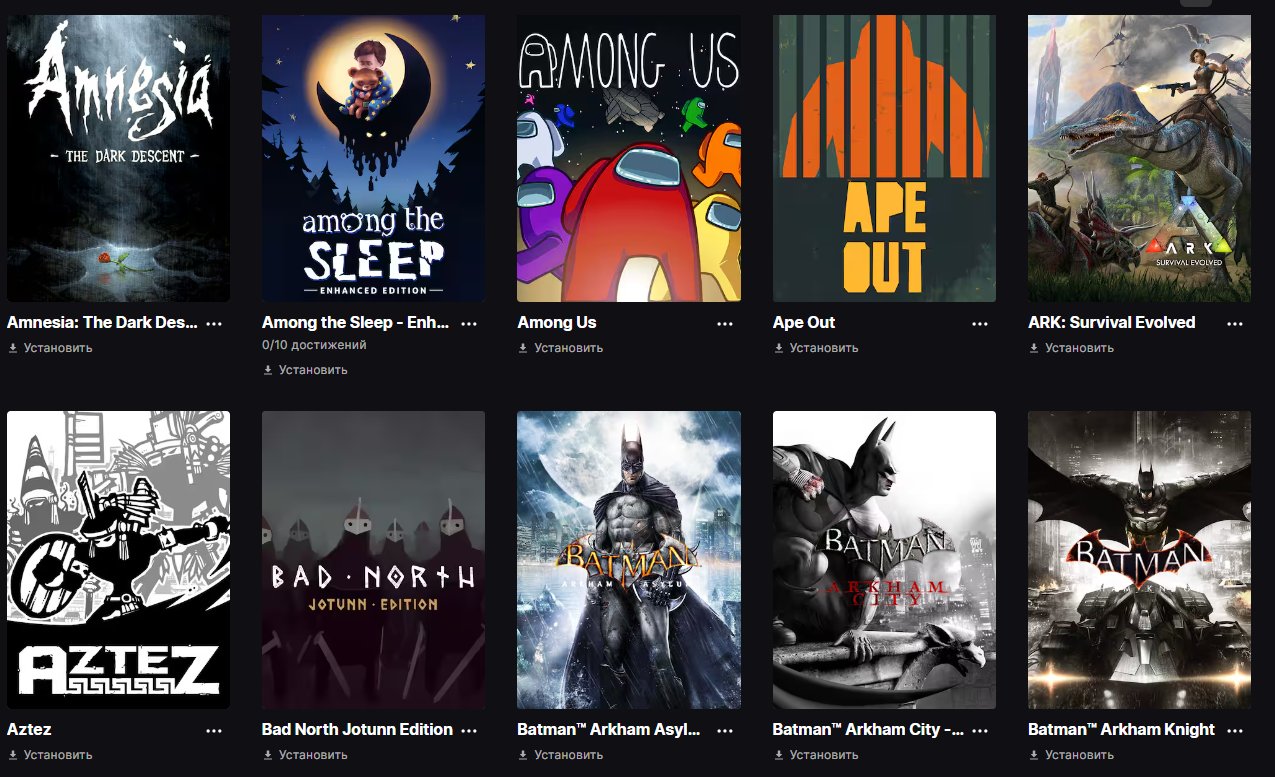Open the Batman Arkham City title link
1275x777 pixels.
tap(870, 730)
